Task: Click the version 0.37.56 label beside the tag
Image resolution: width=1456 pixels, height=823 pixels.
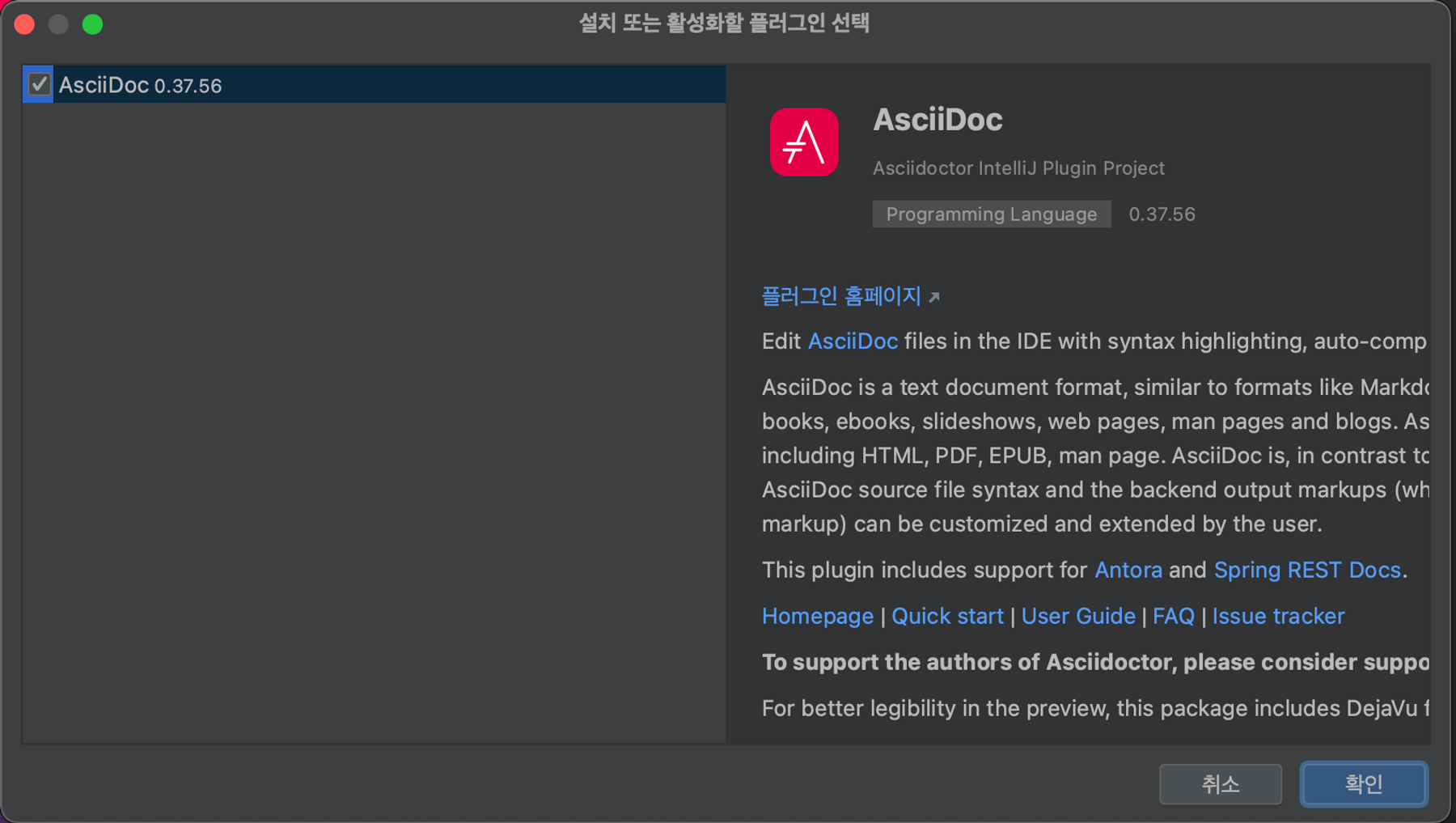Action: tap(1162, 214)
